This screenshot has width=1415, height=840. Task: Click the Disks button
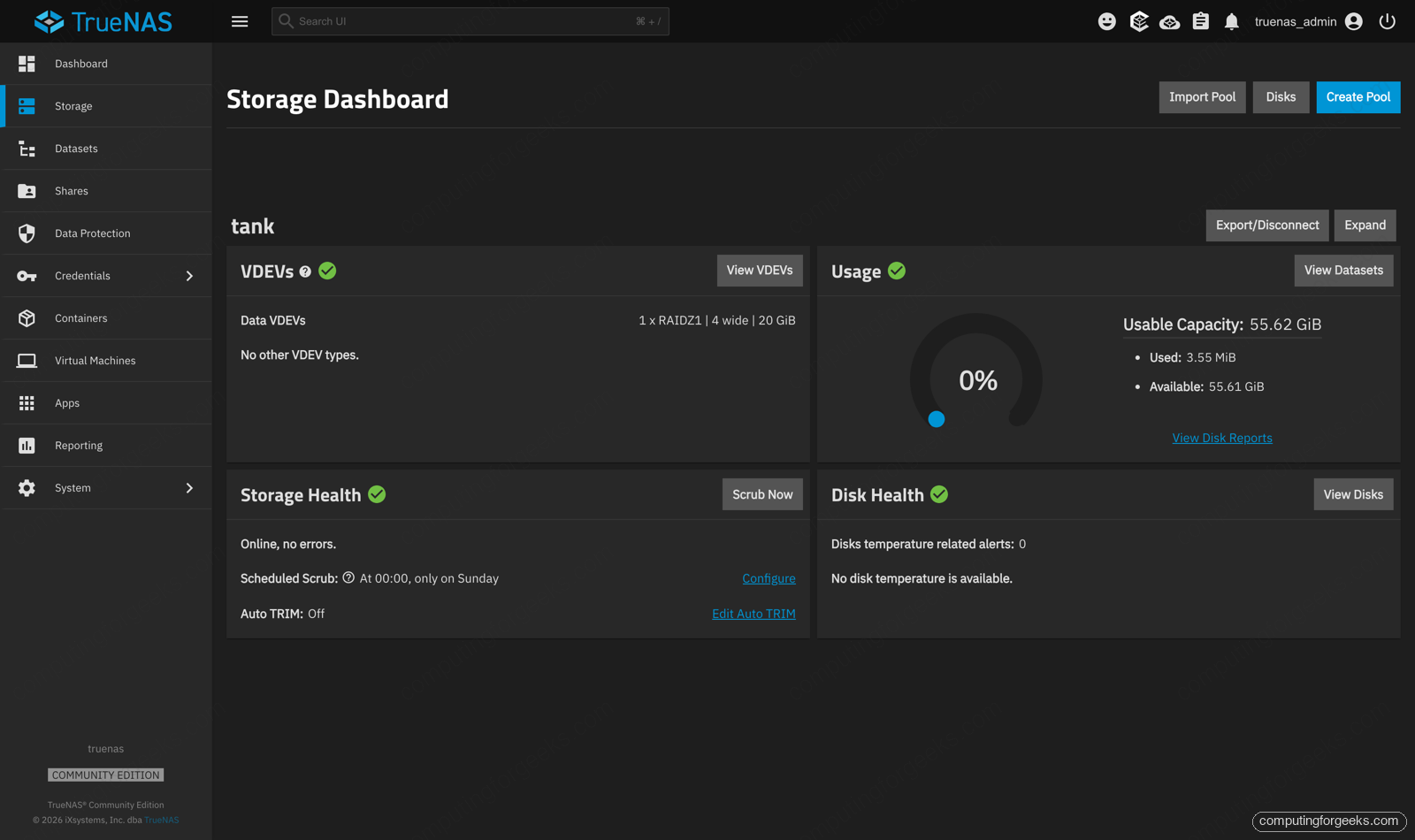tap(1281, 97)
